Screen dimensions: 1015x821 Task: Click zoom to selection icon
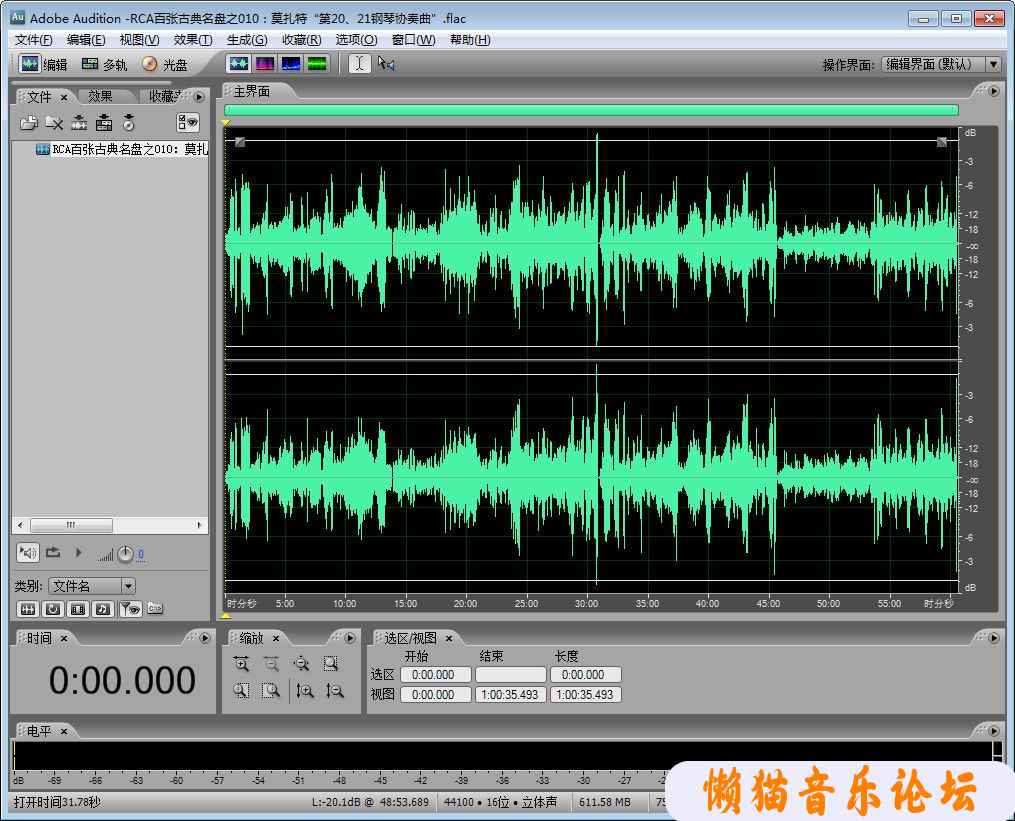coord(331,664)
